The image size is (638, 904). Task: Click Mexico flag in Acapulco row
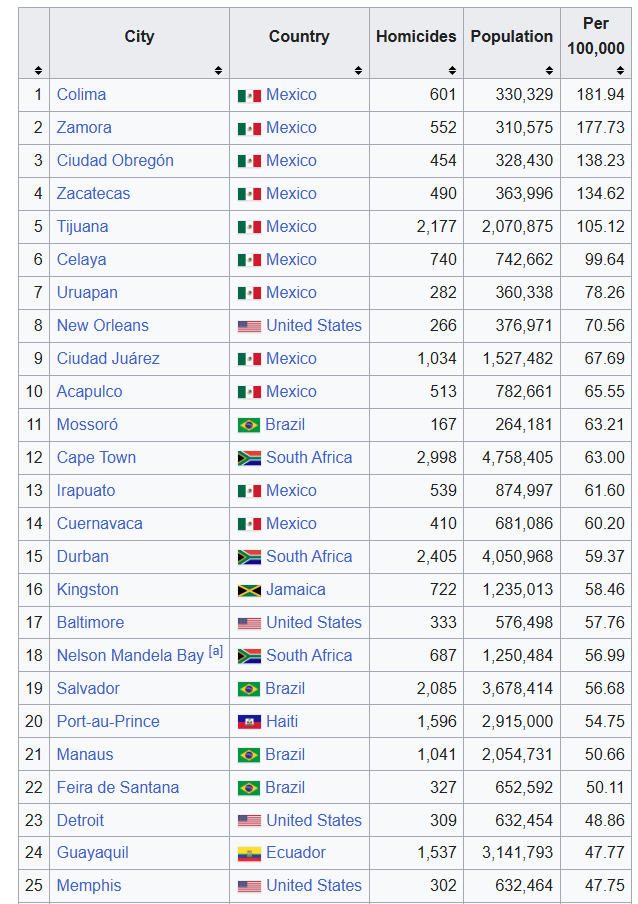point(249,393)
